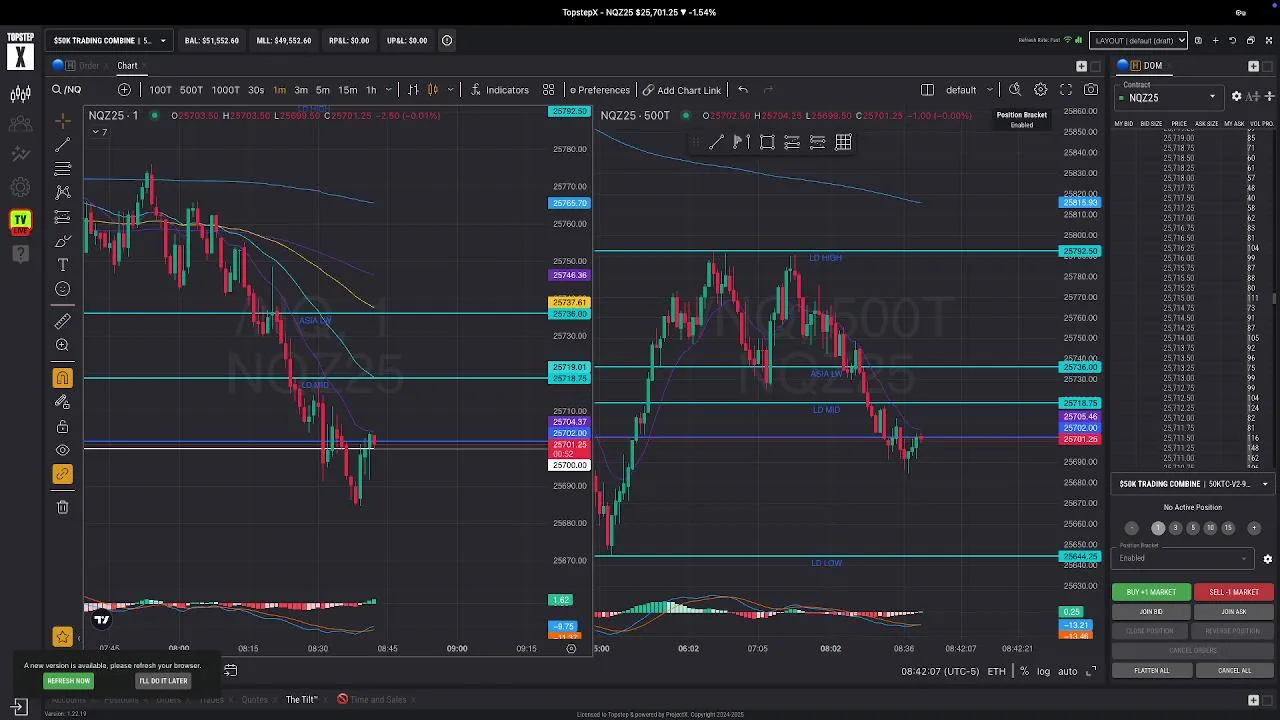Click the undo arrow in chart toolbar

[x=742, y=90]
